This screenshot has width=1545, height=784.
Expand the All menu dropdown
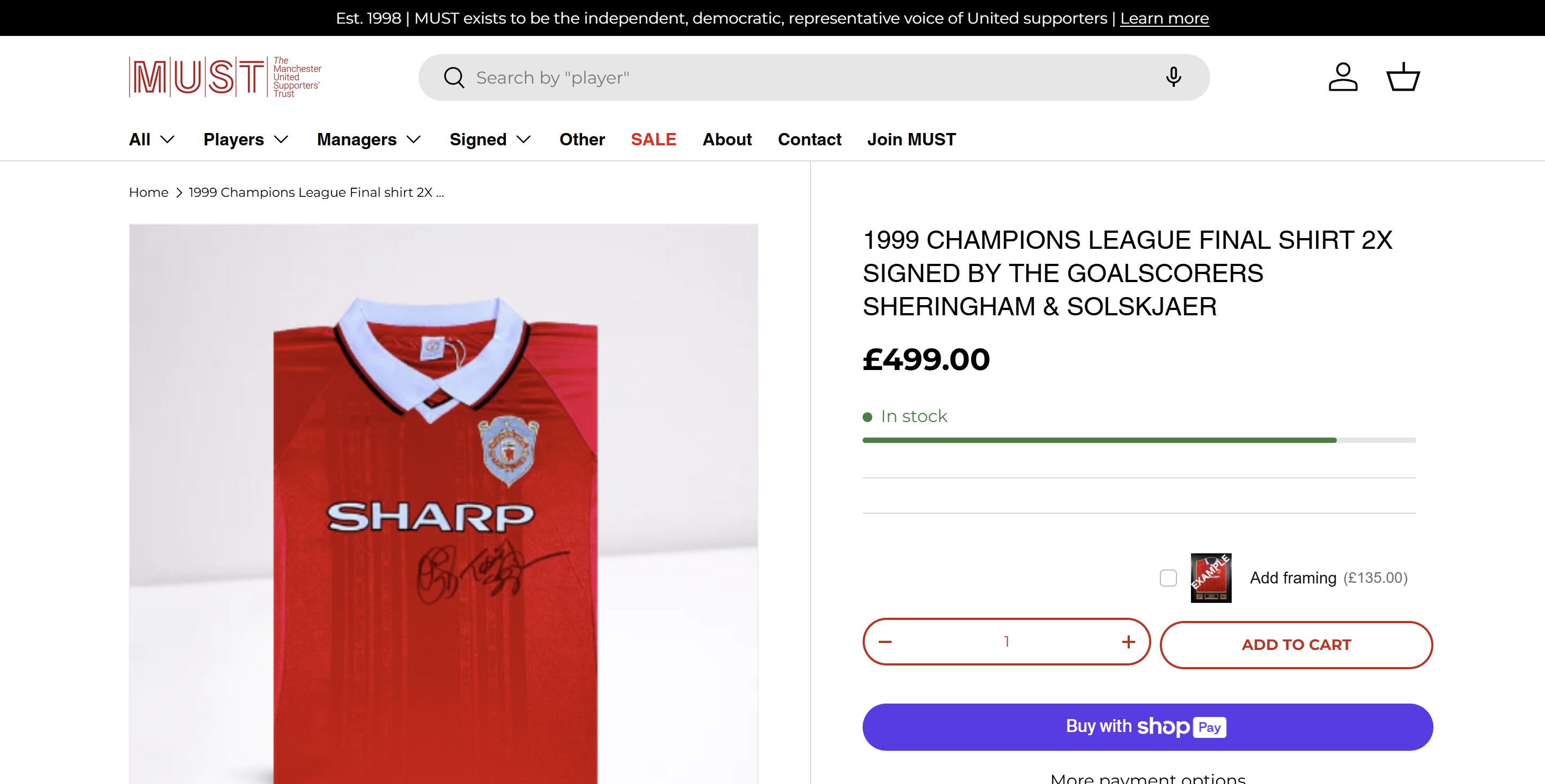click(152, 139)
